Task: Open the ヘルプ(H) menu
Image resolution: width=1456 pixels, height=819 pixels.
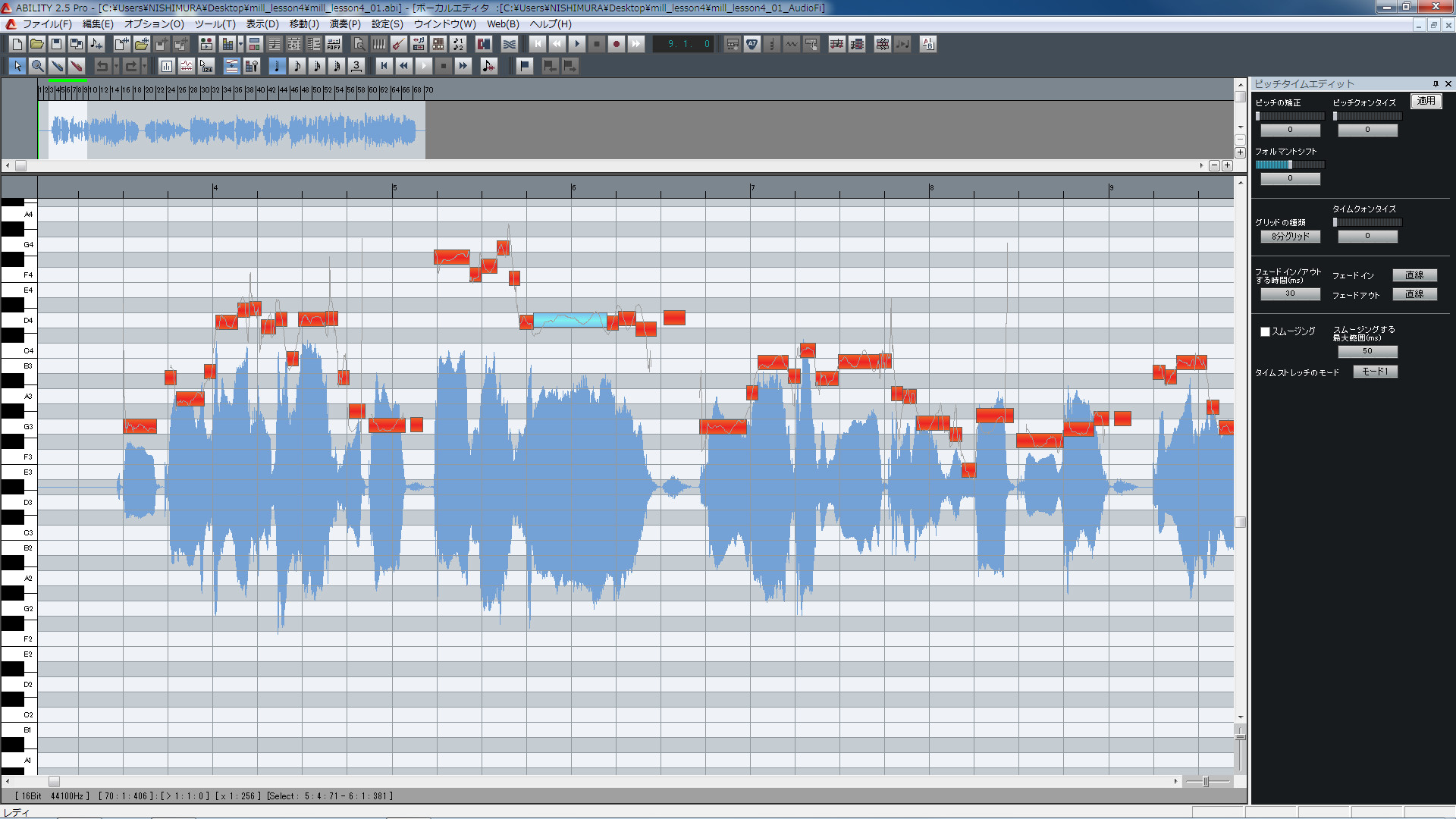Action: (551, 24)
